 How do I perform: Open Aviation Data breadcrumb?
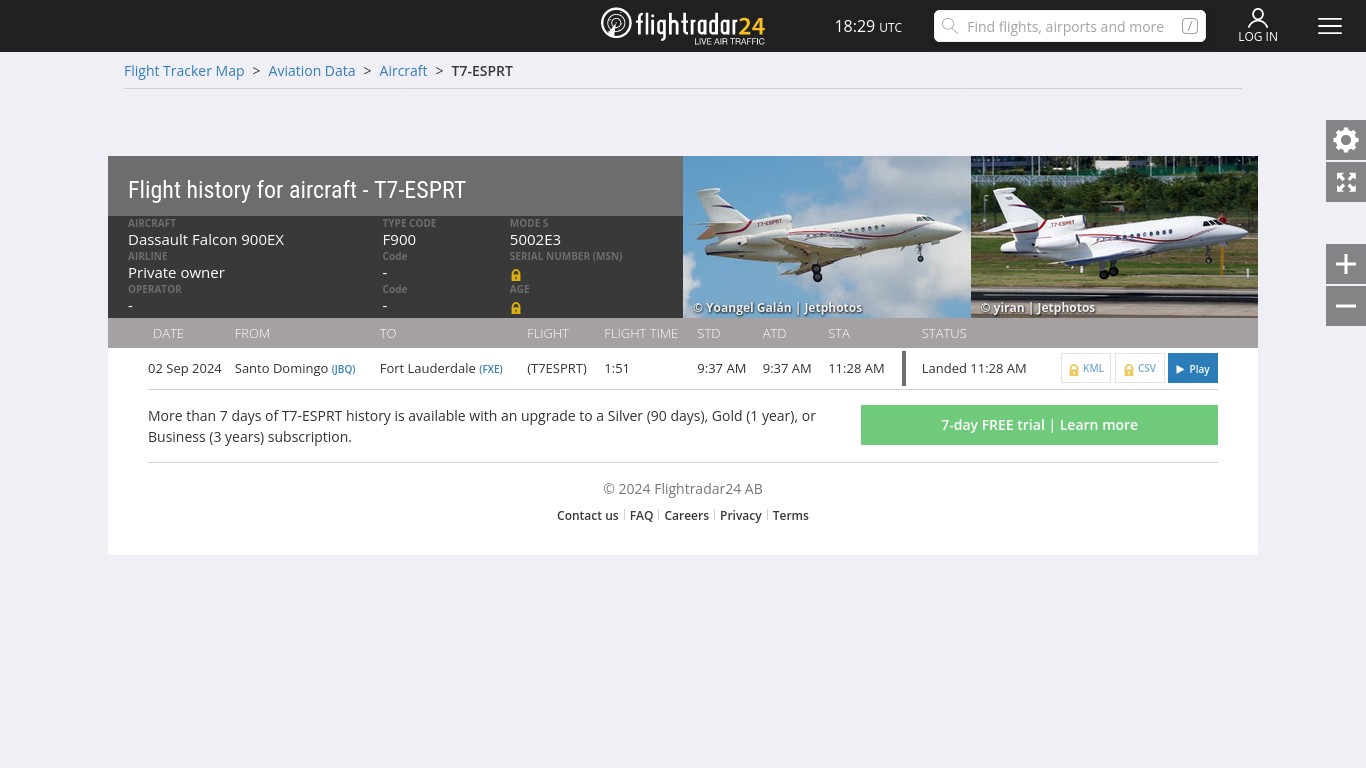tap(312, 71)
